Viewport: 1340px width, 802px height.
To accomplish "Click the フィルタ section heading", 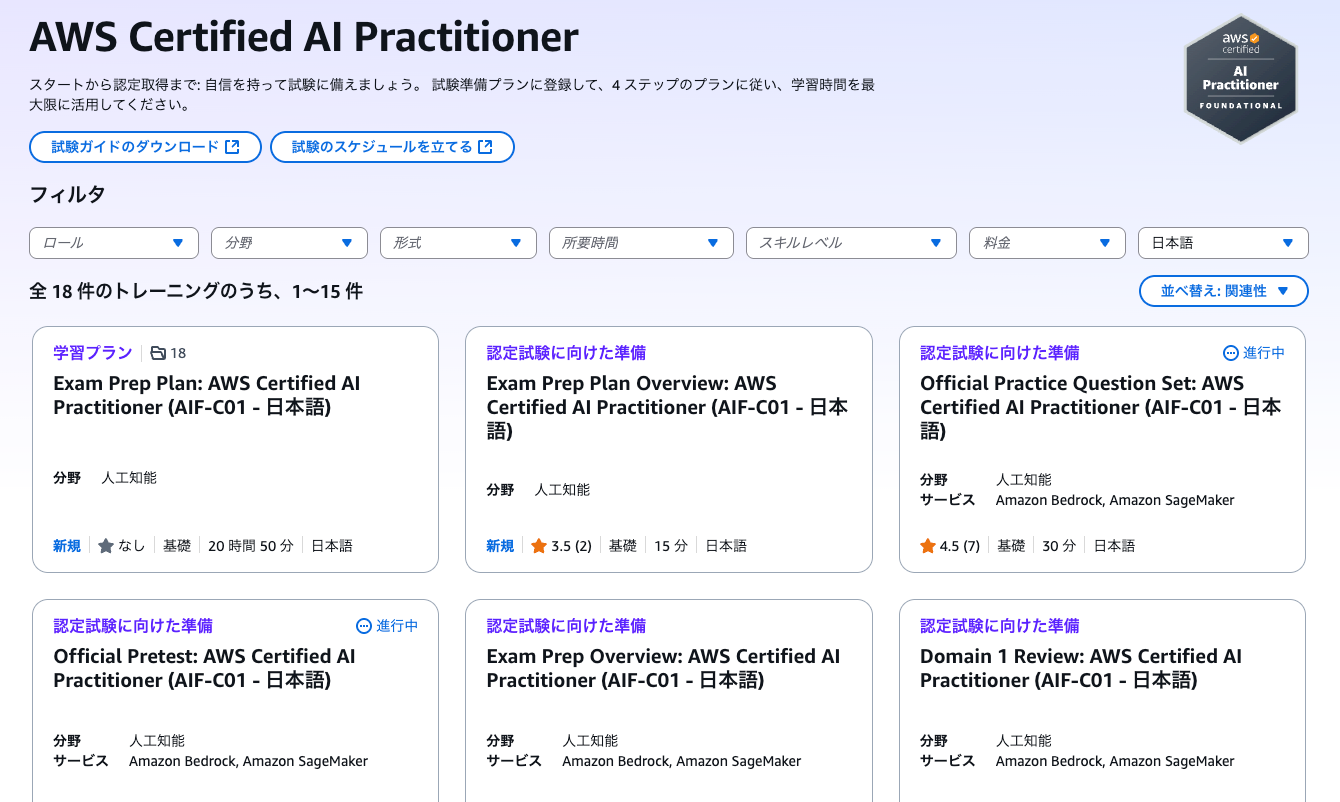I will [x=67, y=195].
